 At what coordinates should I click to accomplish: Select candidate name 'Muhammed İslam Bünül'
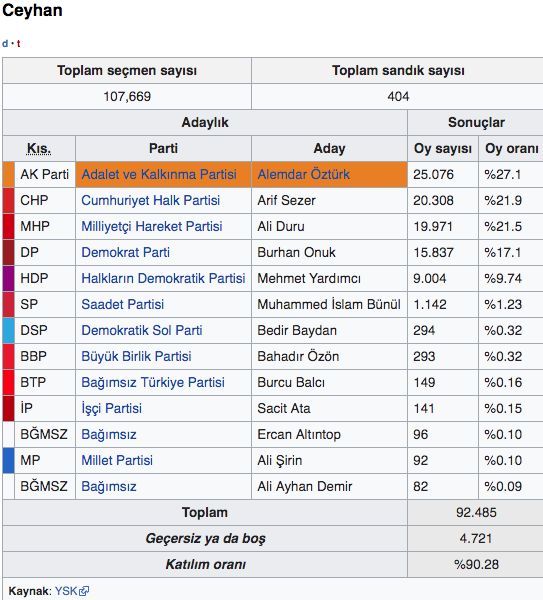pos(329,305)
